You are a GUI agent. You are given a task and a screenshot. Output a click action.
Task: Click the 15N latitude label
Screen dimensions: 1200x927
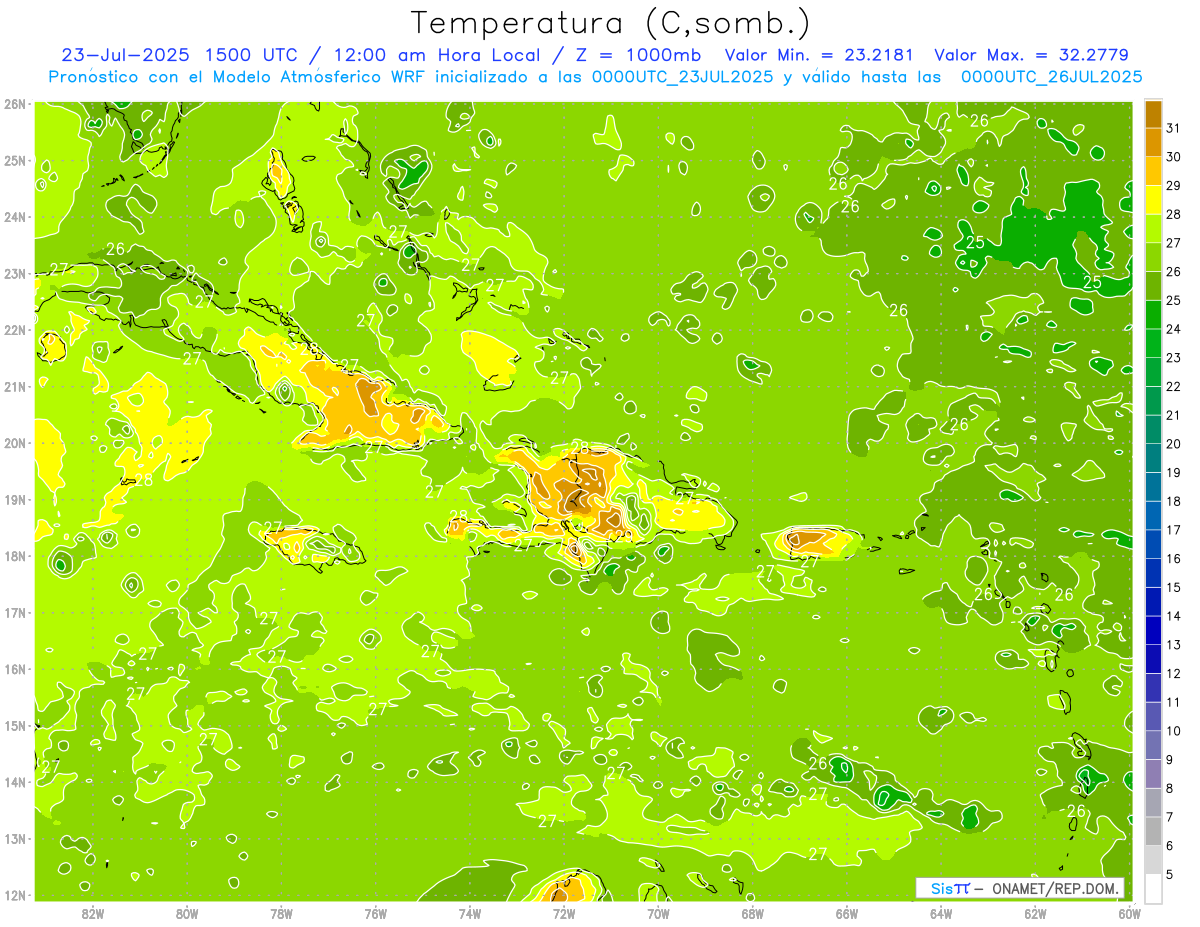click(x=15, y=726)
